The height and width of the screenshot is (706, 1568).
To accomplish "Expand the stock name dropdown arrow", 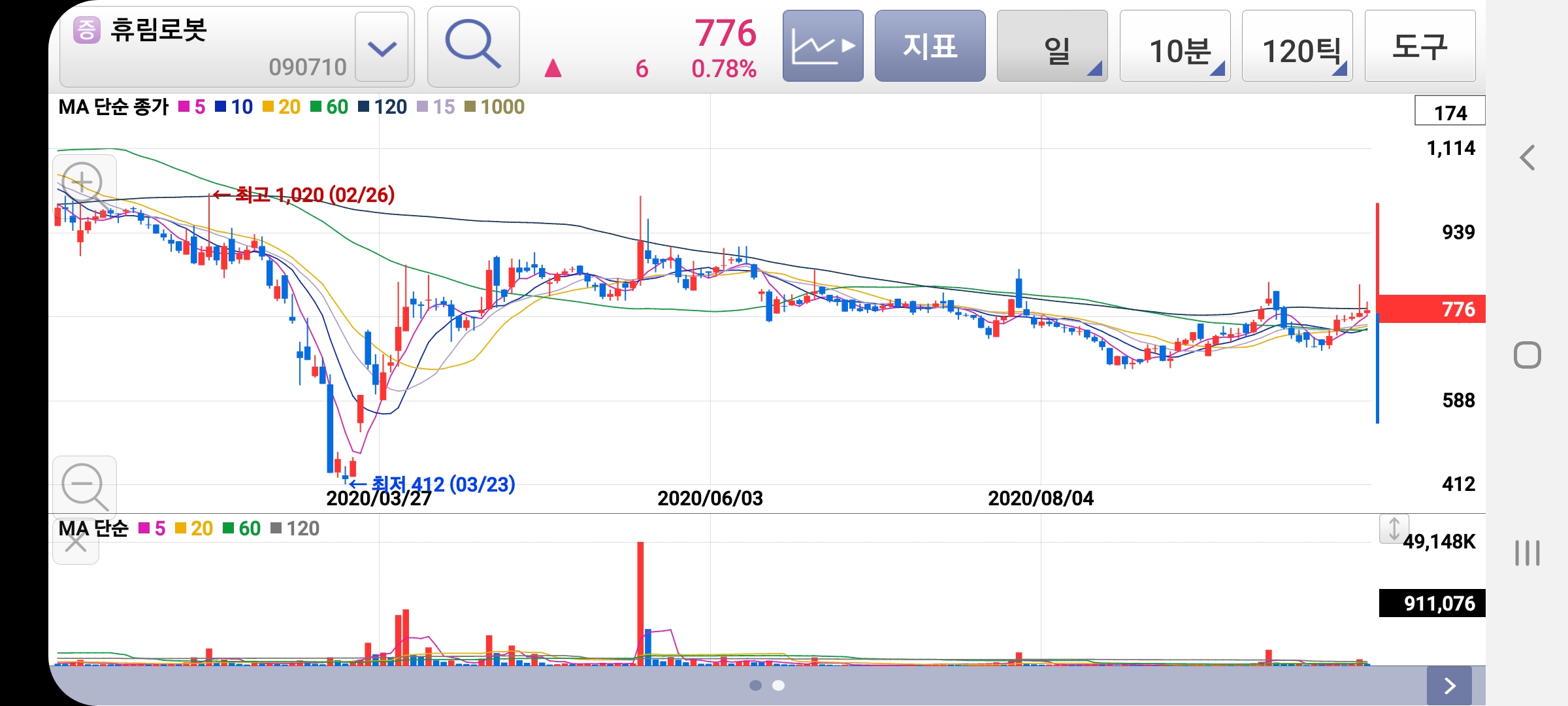I will click(x=382, y=47).
